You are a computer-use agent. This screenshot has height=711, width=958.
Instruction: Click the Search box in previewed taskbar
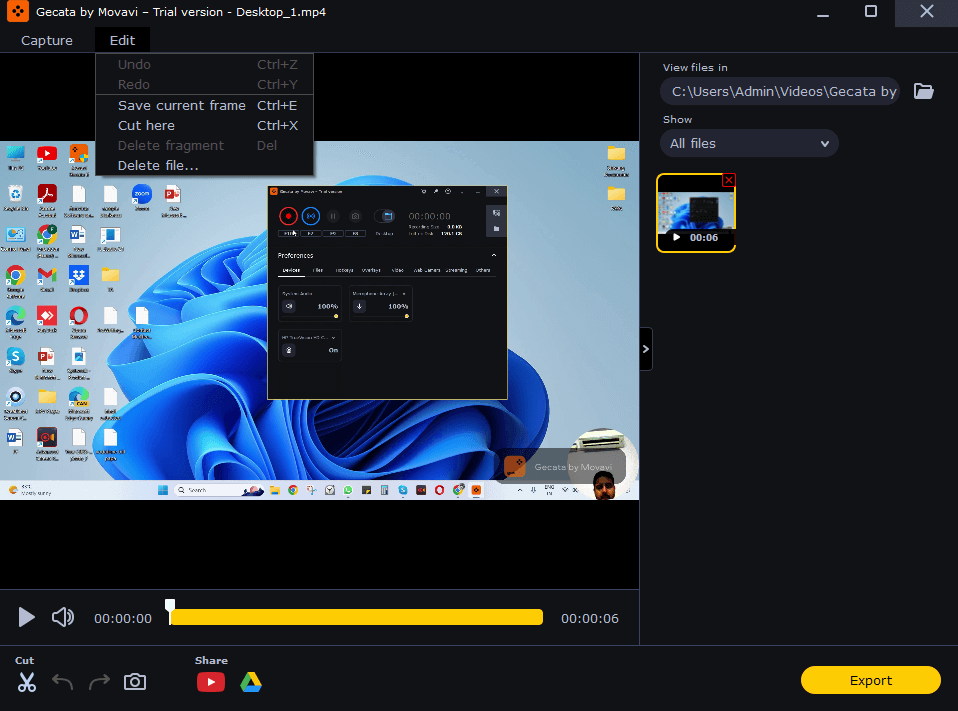[x=219, y=490]
